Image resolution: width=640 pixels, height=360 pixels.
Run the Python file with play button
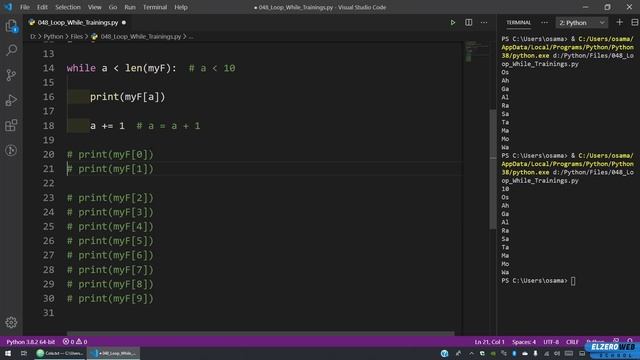(x=453, y=23)
